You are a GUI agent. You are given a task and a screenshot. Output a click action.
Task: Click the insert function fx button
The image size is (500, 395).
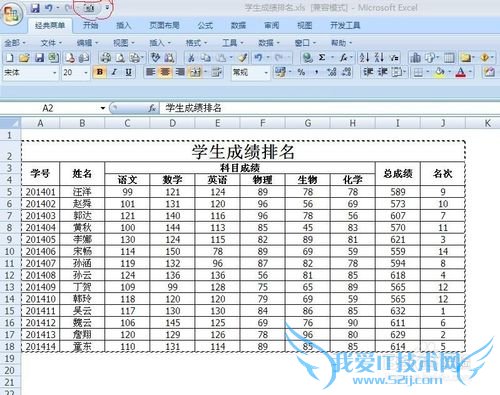tap(152, 108)
